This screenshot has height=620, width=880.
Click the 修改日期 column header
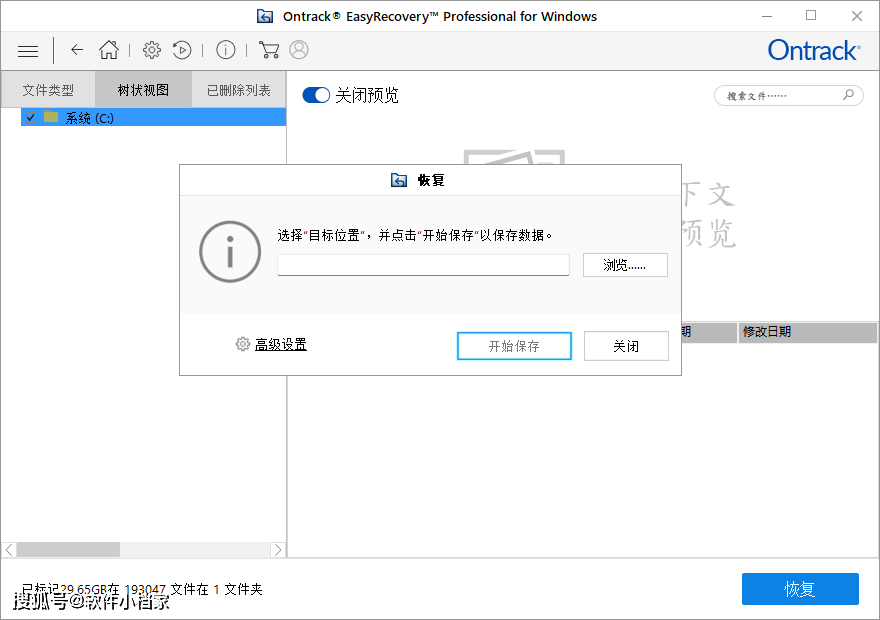click(x=807, y=332)
